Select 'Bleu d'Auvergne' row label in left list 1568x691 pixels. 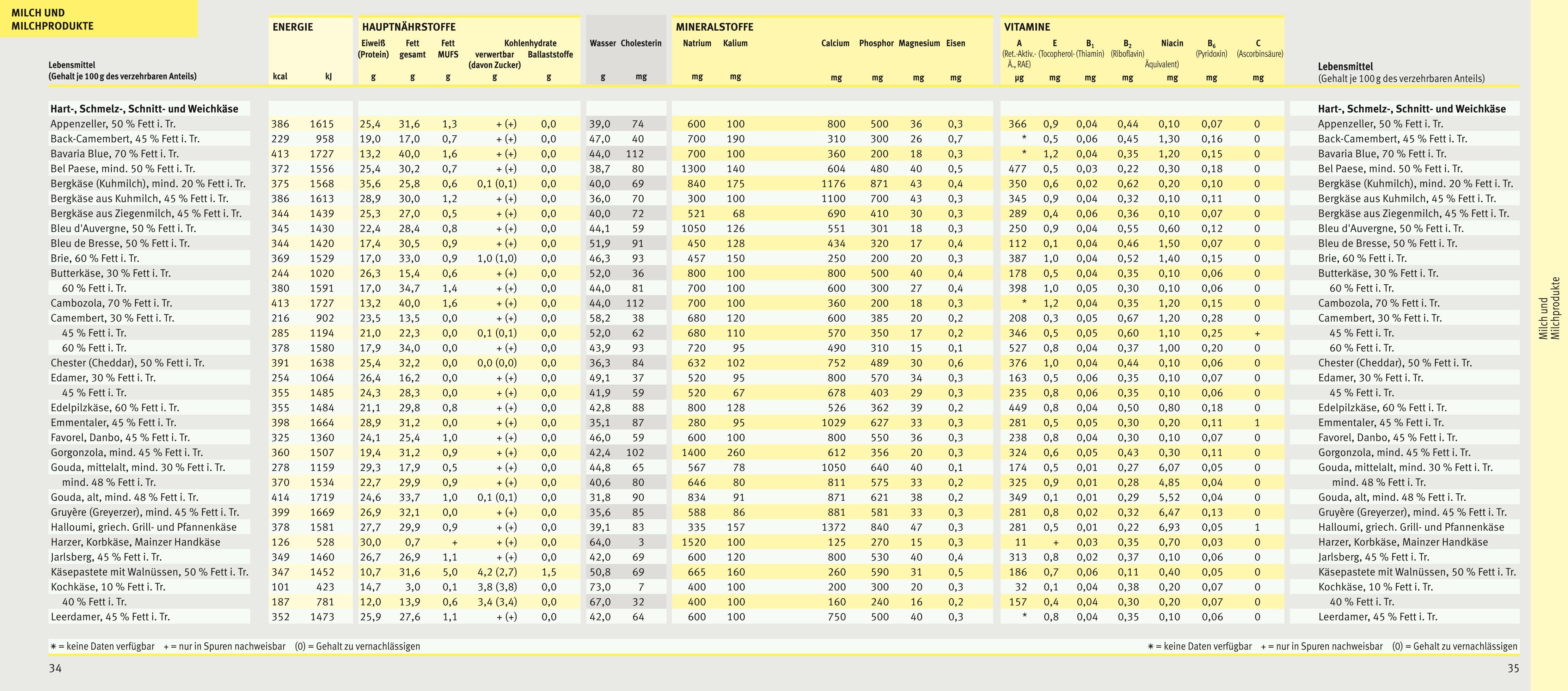[x=124, y=229]
